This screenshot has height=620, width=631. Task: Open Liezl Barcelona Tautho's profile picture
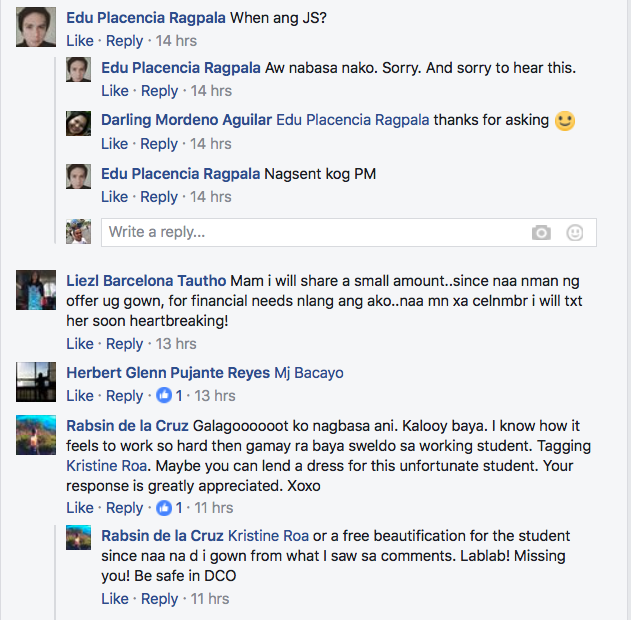pos(36,290)
